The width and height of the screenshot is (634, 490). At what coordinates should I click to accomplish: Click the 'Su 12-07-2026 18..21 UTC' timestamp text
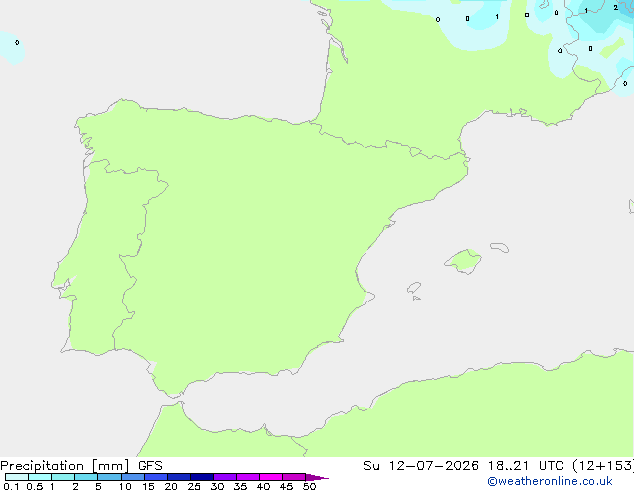click(x=463, y=466)
